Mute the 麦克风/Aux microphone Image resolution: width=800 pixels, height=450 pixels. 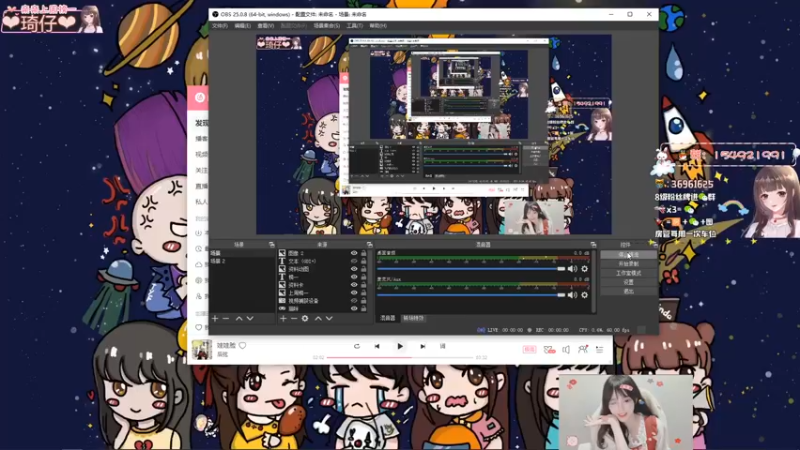pos(572,295)
